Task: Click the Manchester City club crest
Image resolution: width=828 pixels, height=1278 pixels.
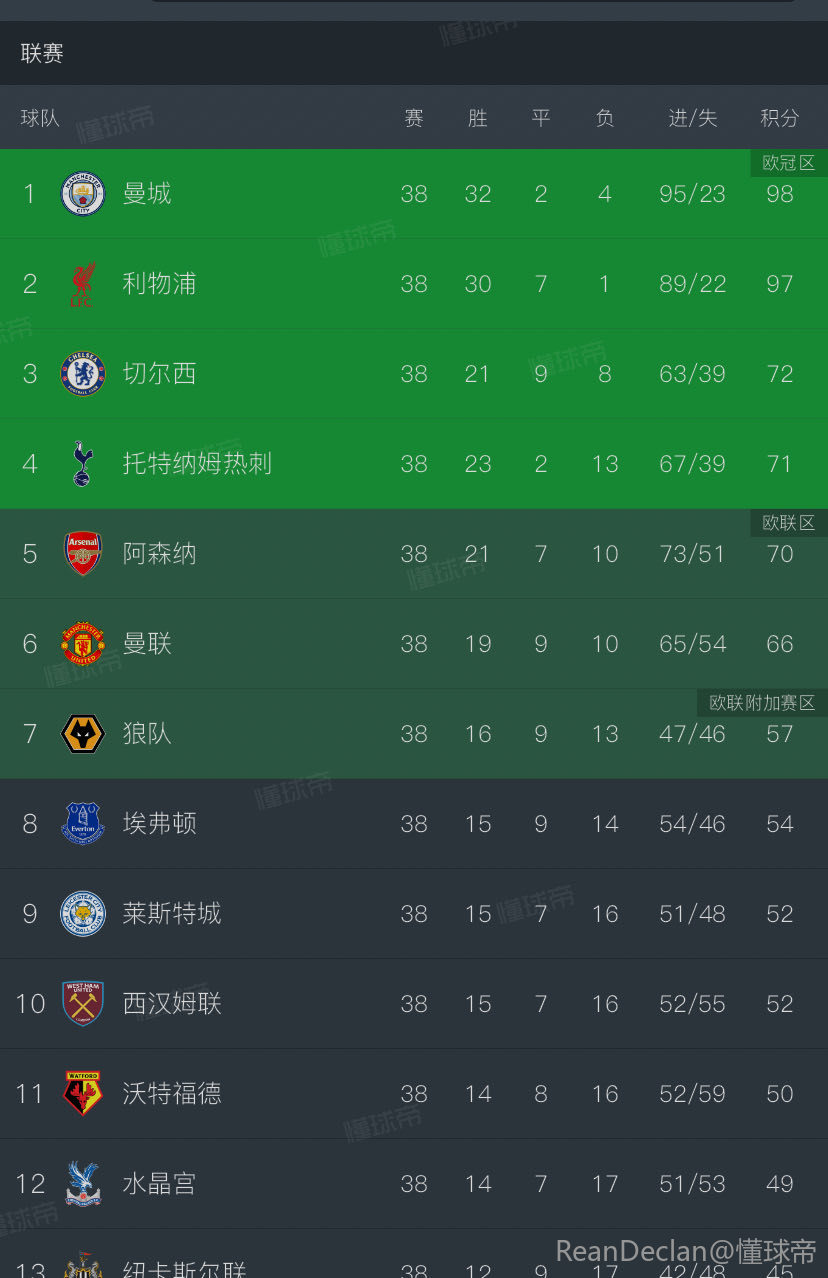Action: point(83,194)
